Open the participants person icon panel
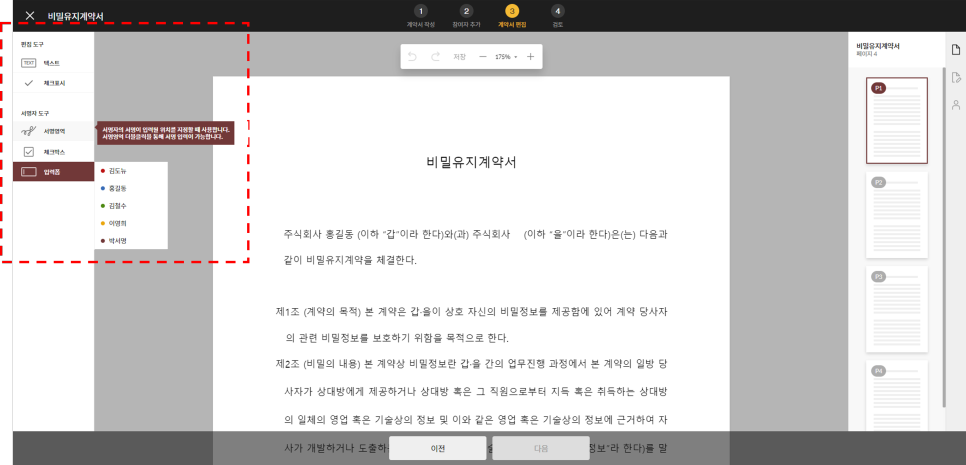This screenshot has height=465, width=966. (956, 105)
